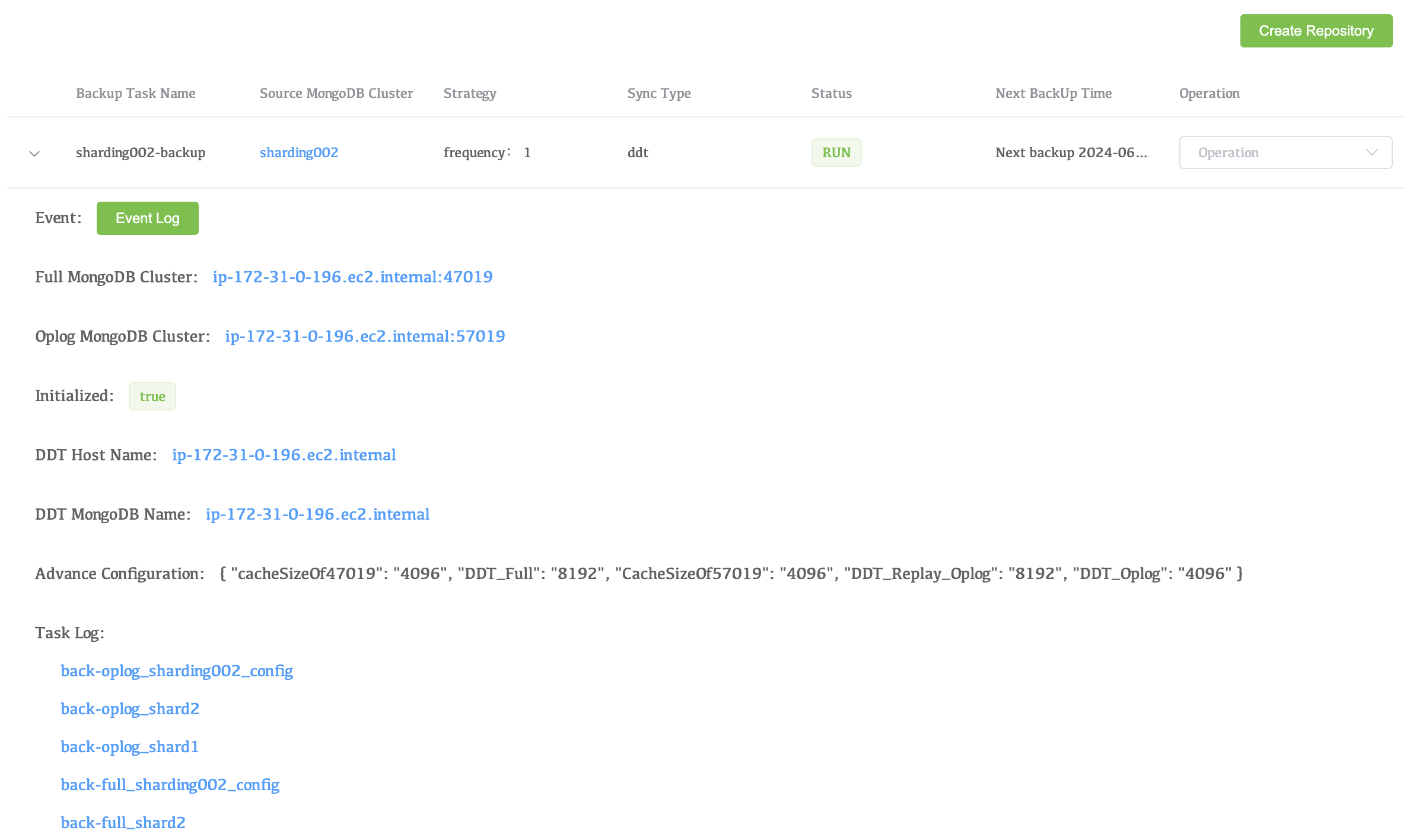The width and height of the screenshot is (1413, 840).
Task: Click the RUN status icon for sharding002-backup
Action: 837,152
